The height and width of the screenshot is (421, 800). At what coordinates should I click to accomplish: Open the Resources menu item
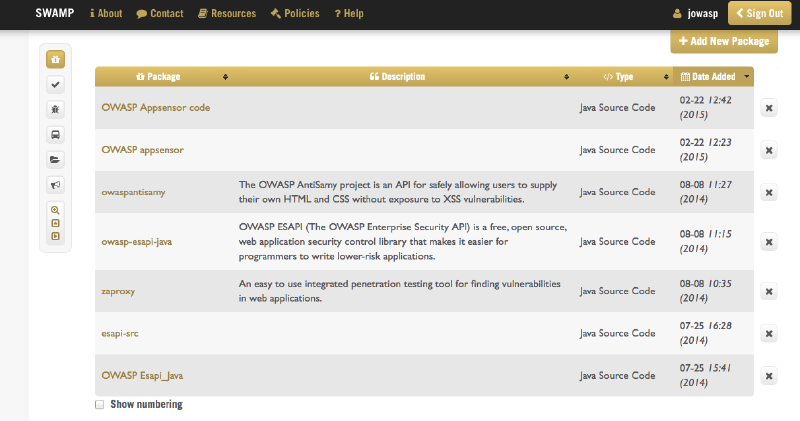[x=227, y=14]
